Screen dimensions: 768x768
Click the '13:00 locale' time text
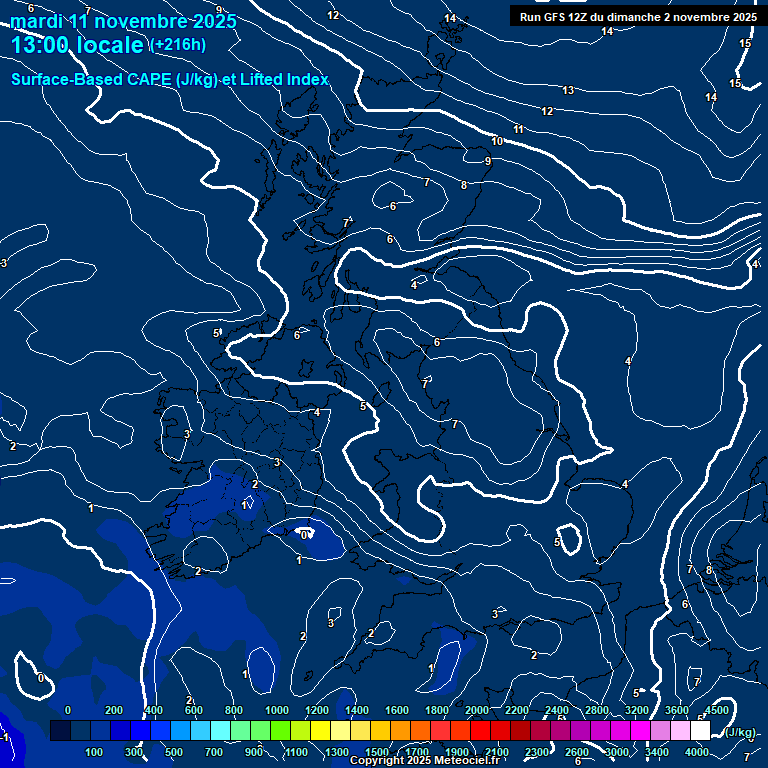[x=77, y=45]
